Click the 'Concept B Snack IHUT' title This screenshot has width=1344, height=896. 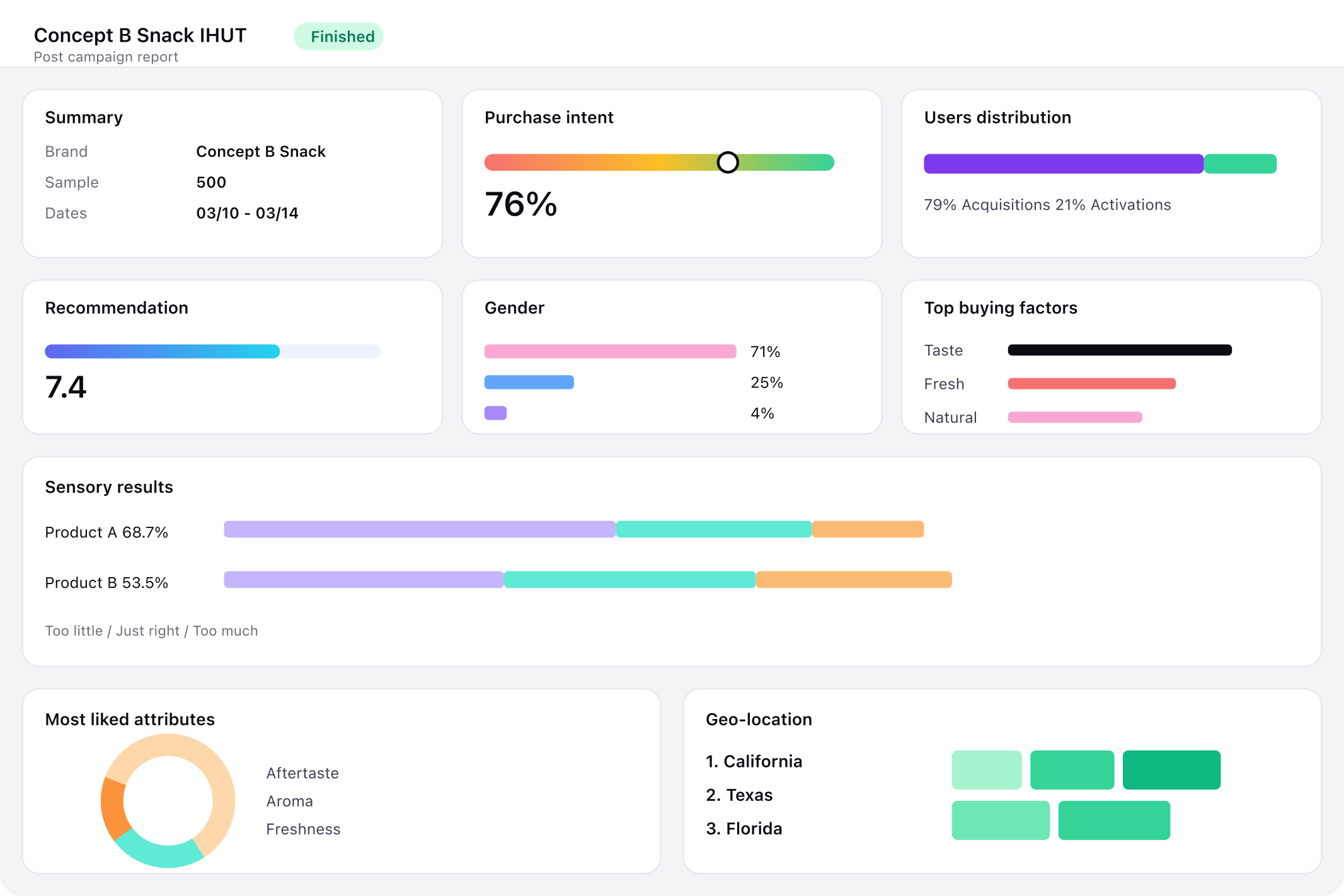140,35
